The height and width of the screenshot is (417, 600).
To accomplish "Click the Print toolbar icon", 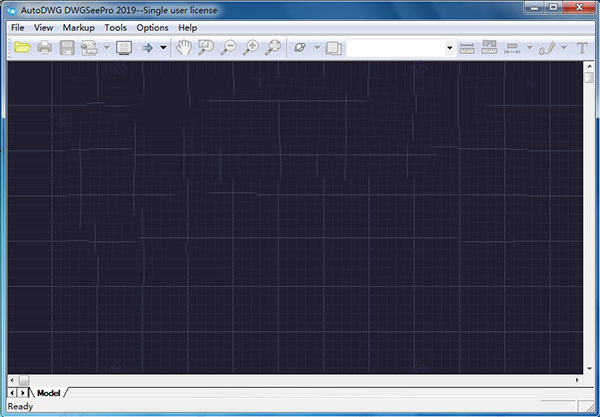I will 45,48.
